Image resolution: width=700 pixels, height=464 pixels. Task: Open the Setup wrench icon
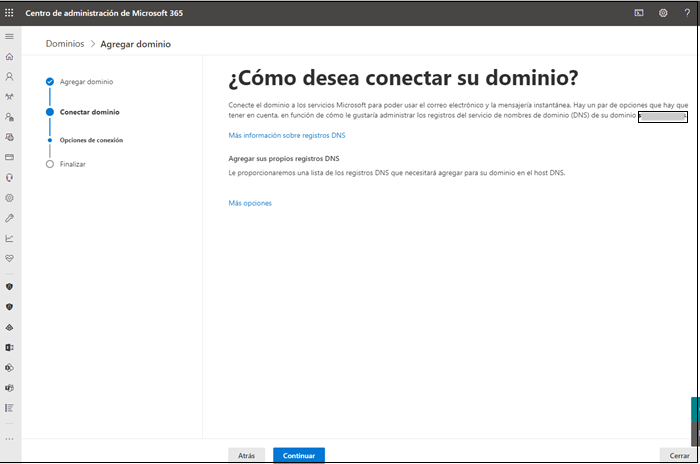click(9, 218)
